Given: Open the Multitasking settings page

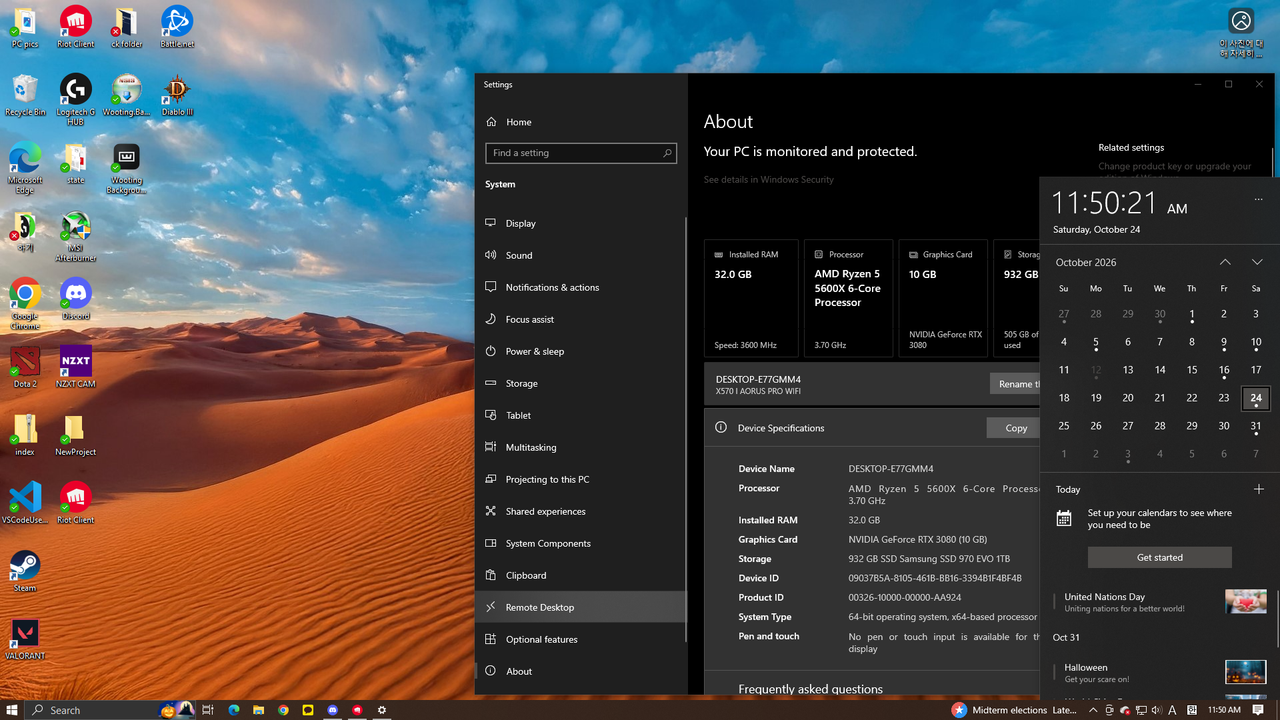Looking at the screenshot, I should (582, 447).
